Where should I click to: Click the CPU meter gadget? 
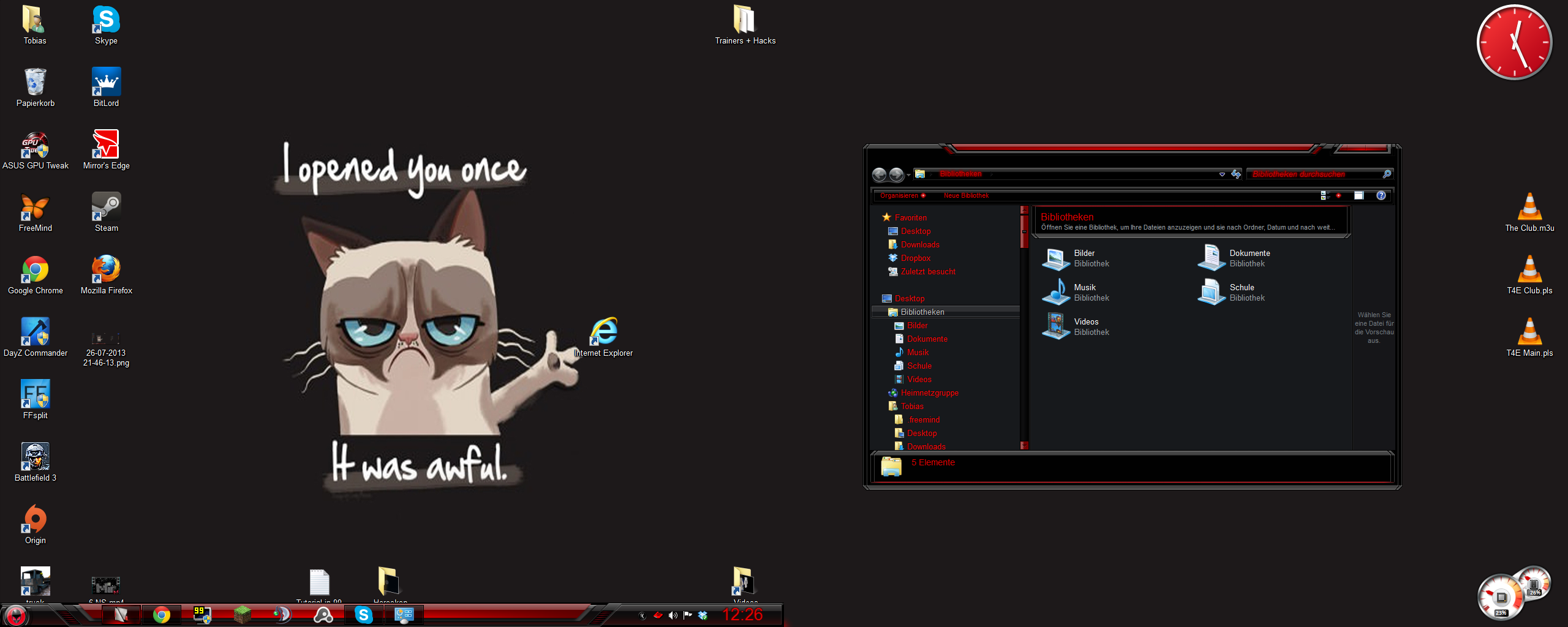pos(1501,596)
